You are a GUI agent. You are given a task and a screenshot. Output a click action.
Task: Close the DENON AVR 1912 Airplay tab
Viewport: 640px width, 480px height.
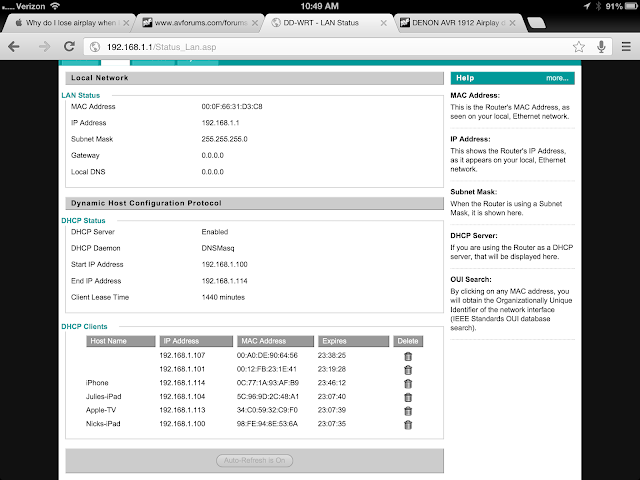512,23
